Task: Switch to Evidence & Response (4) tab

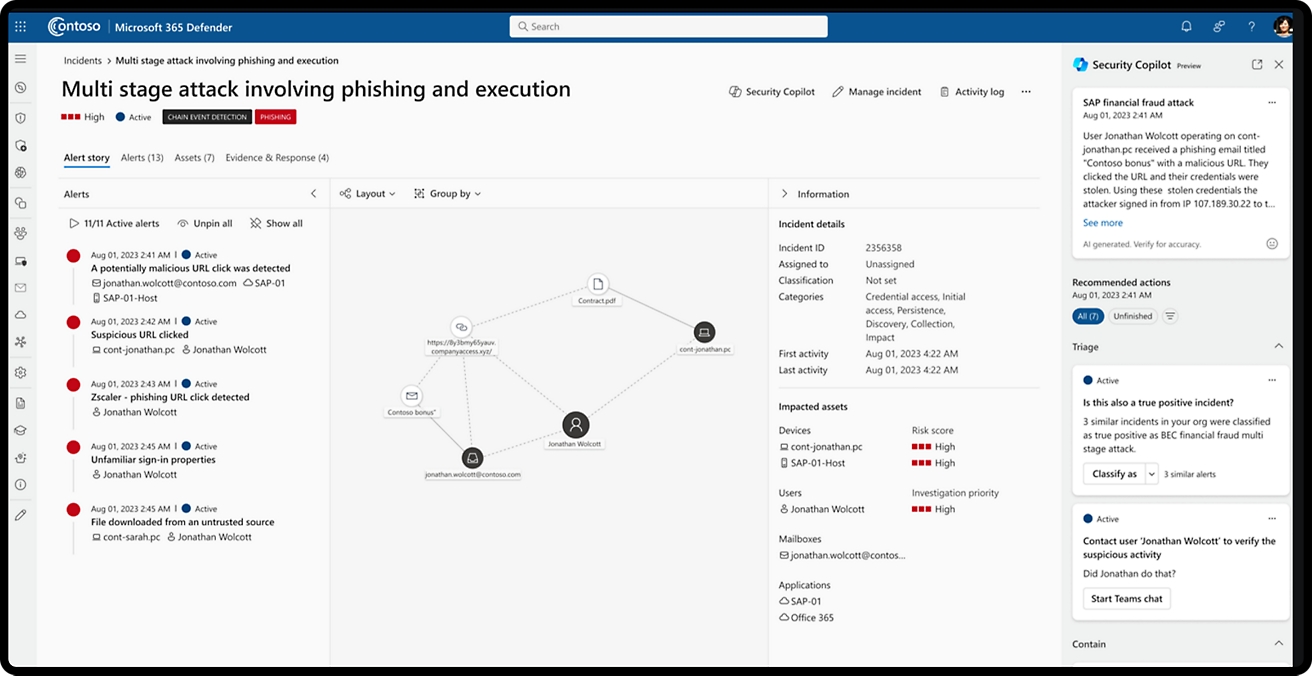Action: [x=277, y=158]
